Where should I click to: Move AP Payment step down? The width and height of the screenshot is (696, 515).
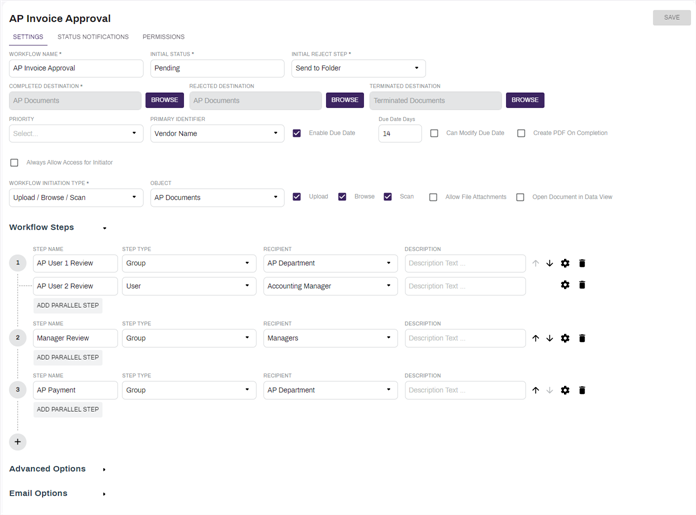point(550,390)
